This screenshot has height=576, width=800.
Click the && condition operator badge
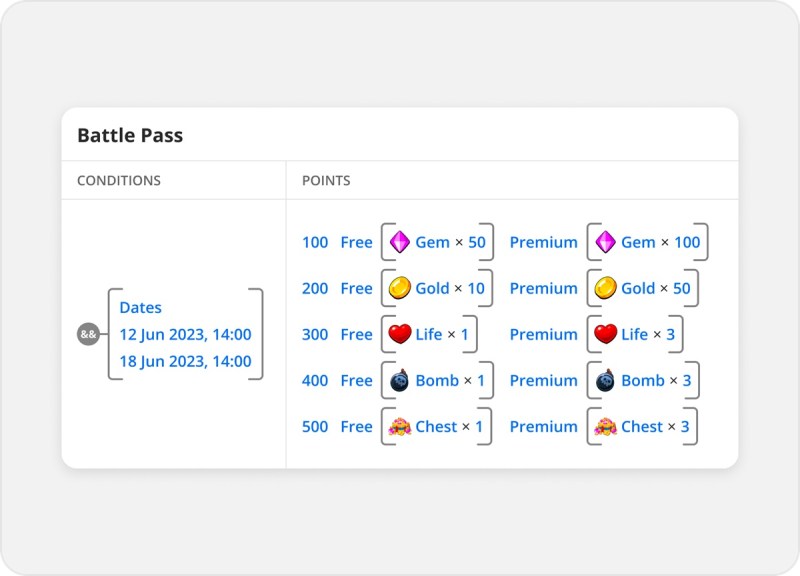pos(88,334)
